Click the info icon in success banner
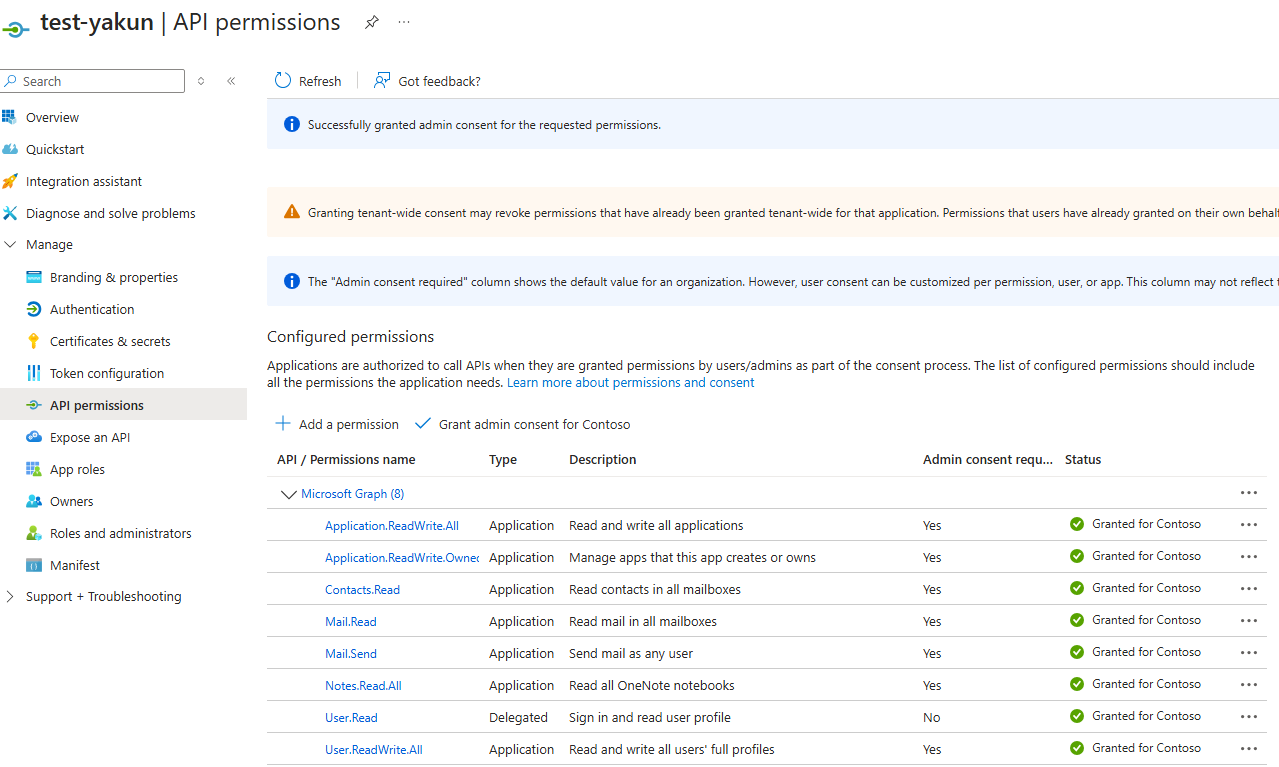Viewport: 1279px width, 767px height. click(291, 124)
